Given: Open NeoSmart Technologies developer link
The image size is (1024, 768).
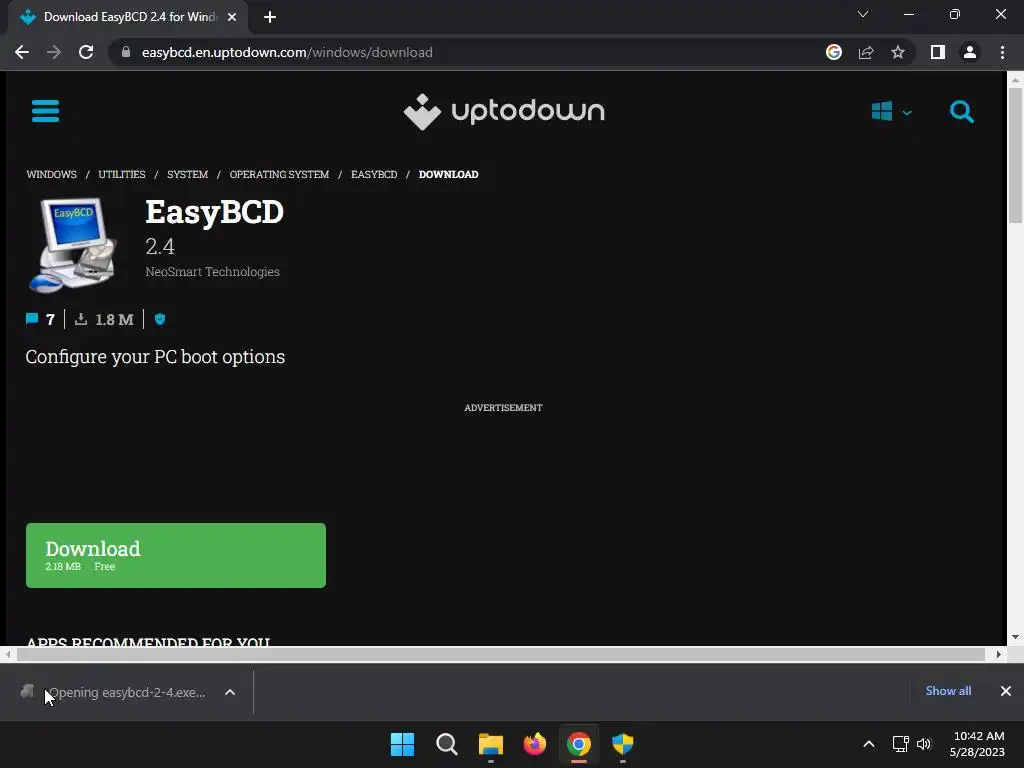Looking at the screenshot, I should [x=212, y=272].
